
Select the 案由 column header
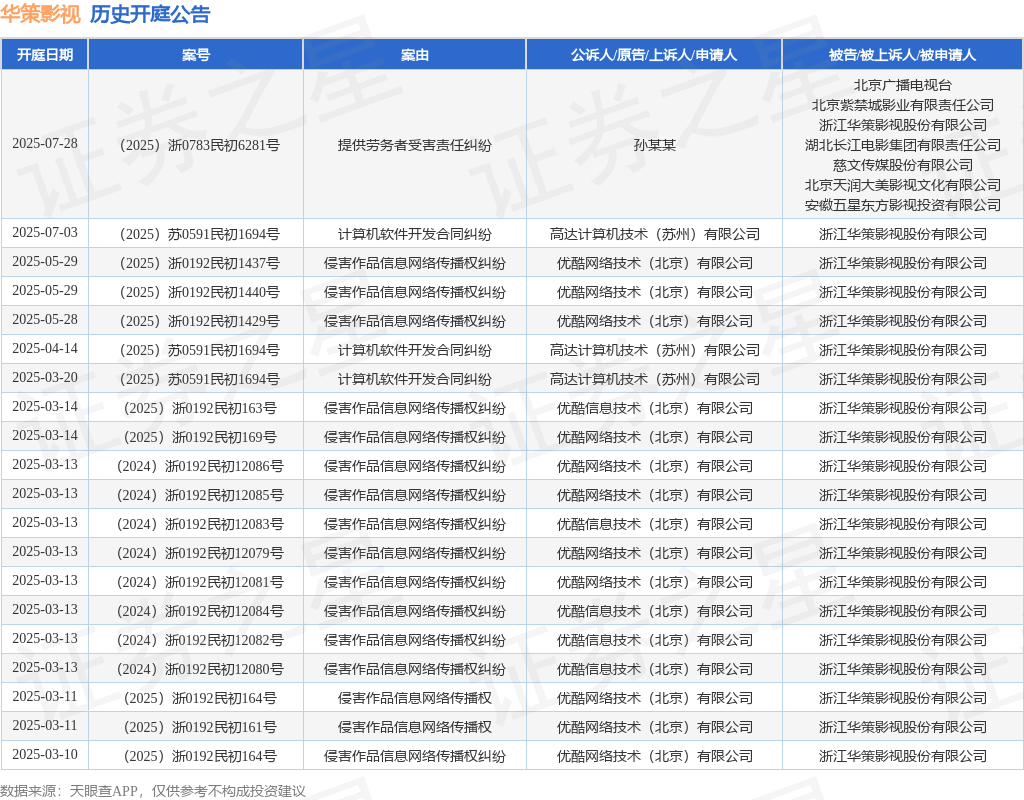click(x=414, y=55)
